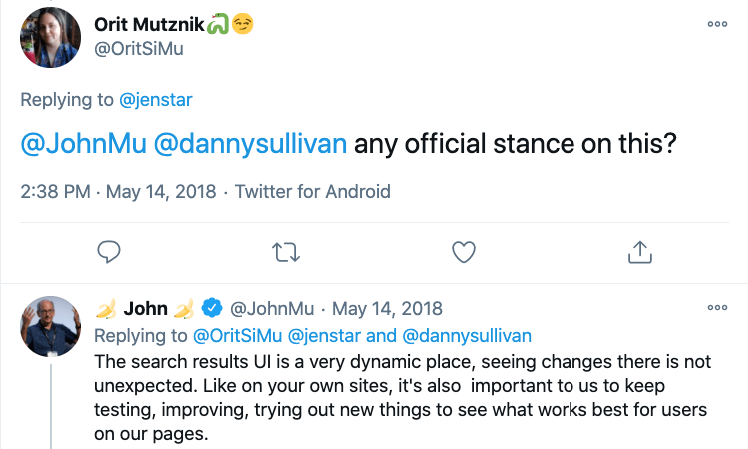Viewport: 748px width, 449px height.
Task: Click John's display name in reply
Action: click(x=145, y=308)
